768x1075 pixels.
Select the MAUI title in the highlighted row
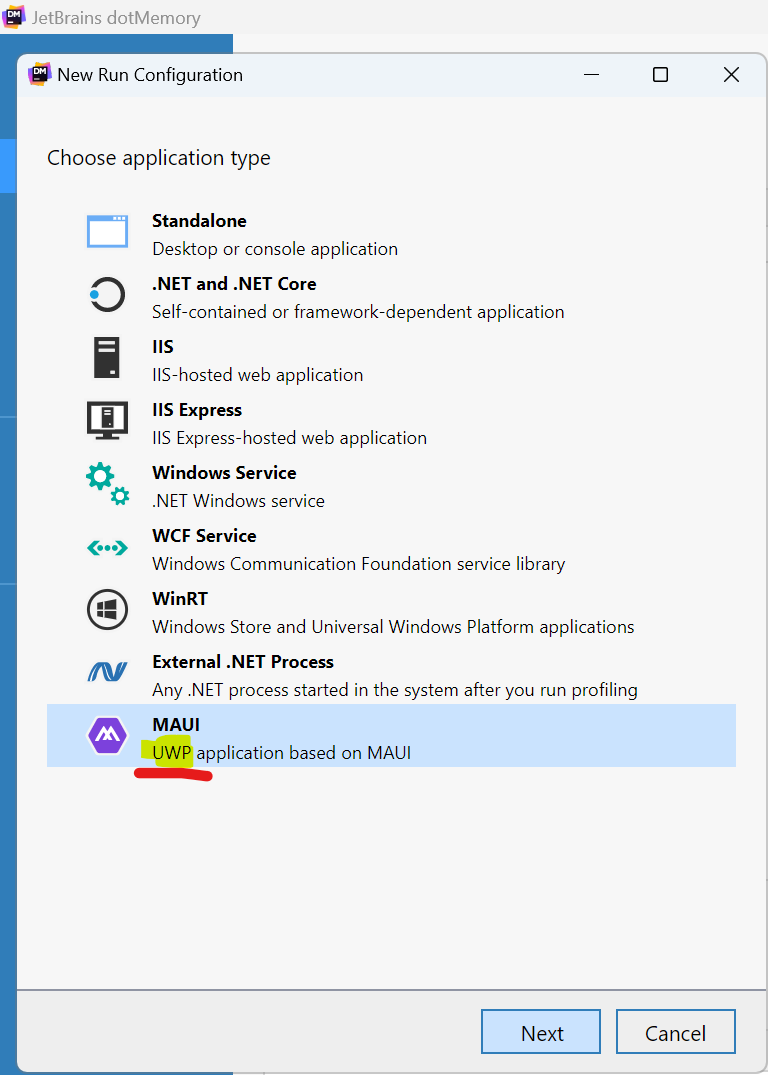coord(176,725)
